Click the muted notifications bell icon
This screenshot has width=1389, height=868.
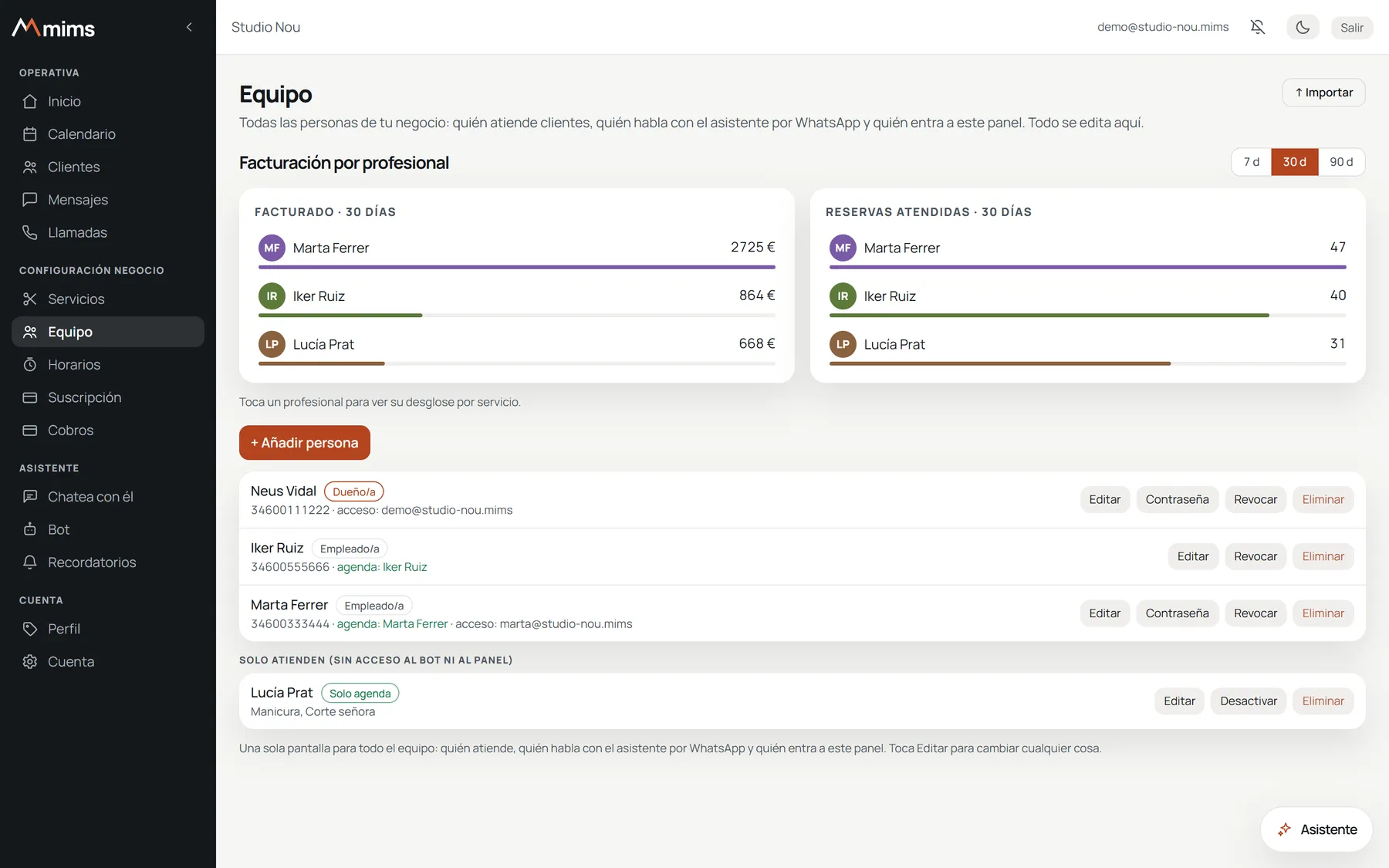coord(1258,27)
